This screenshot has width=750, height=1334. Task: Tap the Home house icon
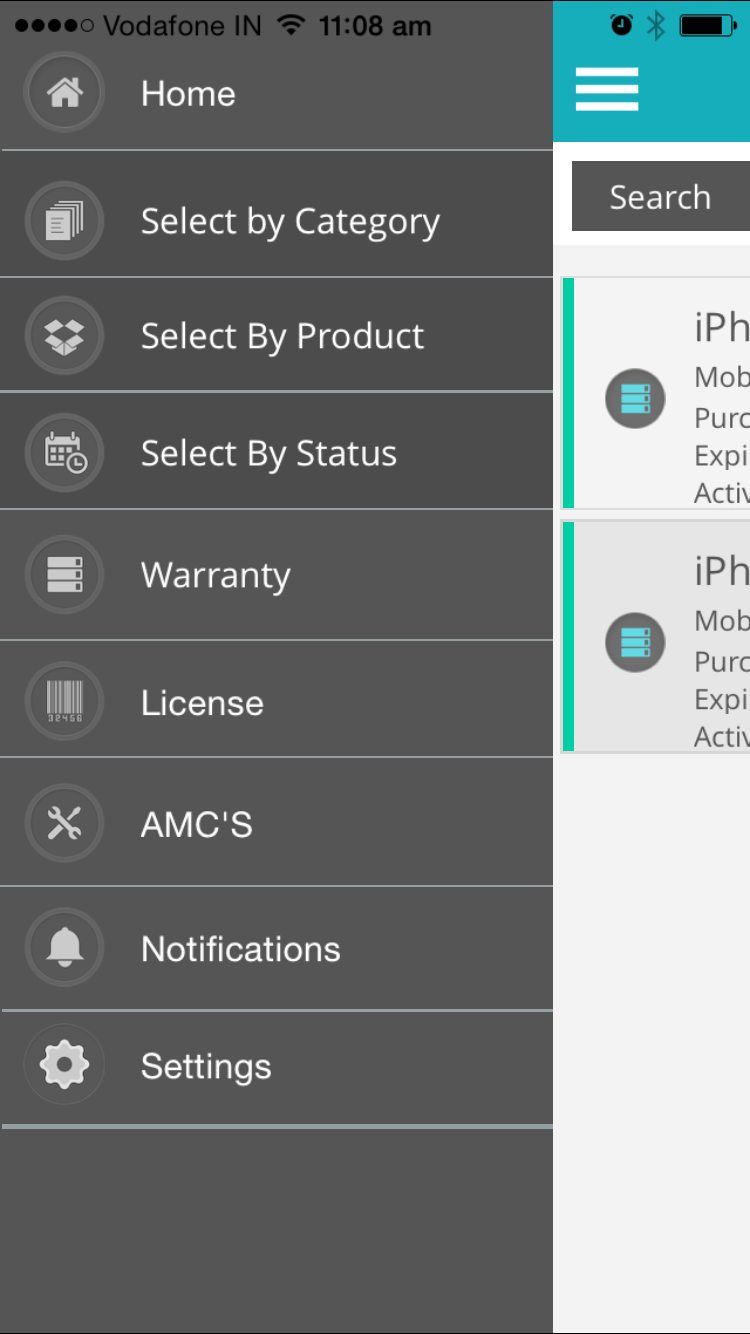click(x=64, y=93)
